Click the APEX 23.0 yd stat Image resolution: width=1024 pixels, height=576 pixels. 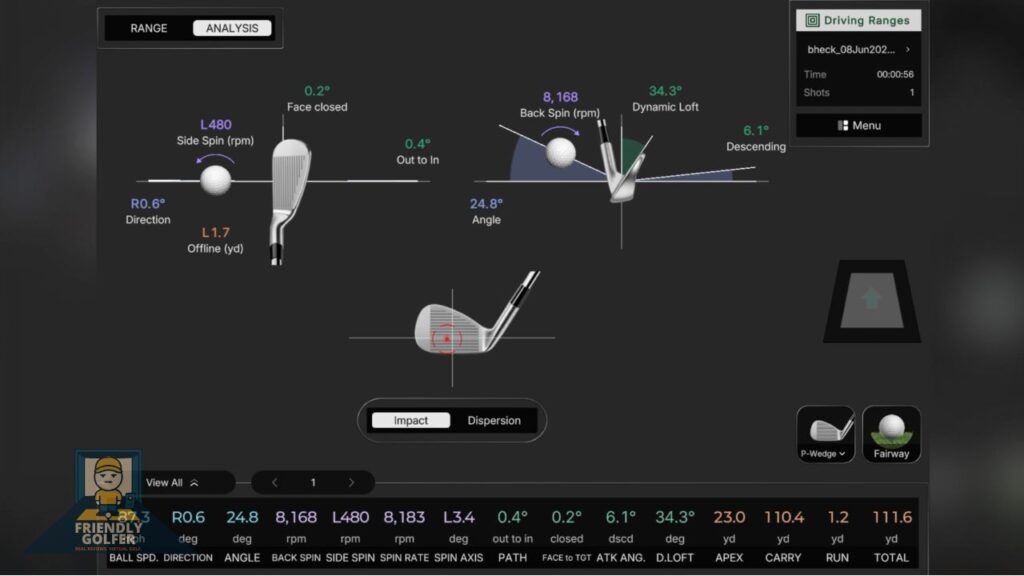click(729, 536)
